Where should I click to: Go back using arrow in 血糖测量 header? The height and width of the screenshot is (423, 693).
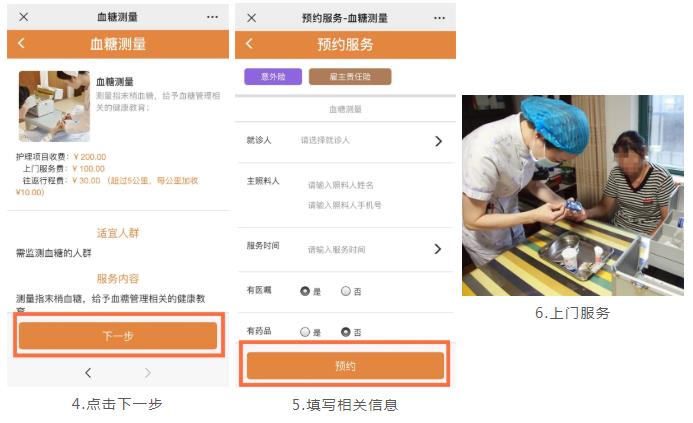21,43
